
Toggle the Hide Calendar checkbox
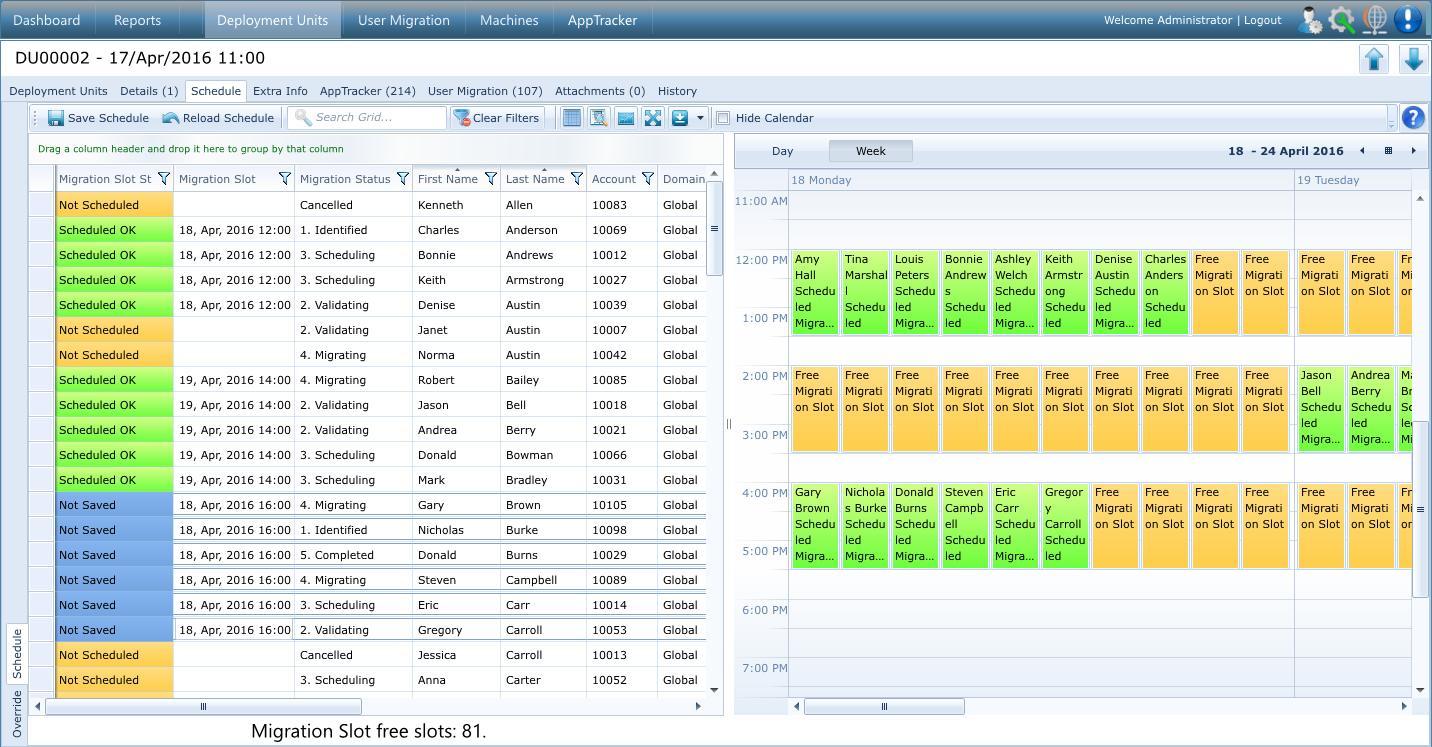pos(723,118)
